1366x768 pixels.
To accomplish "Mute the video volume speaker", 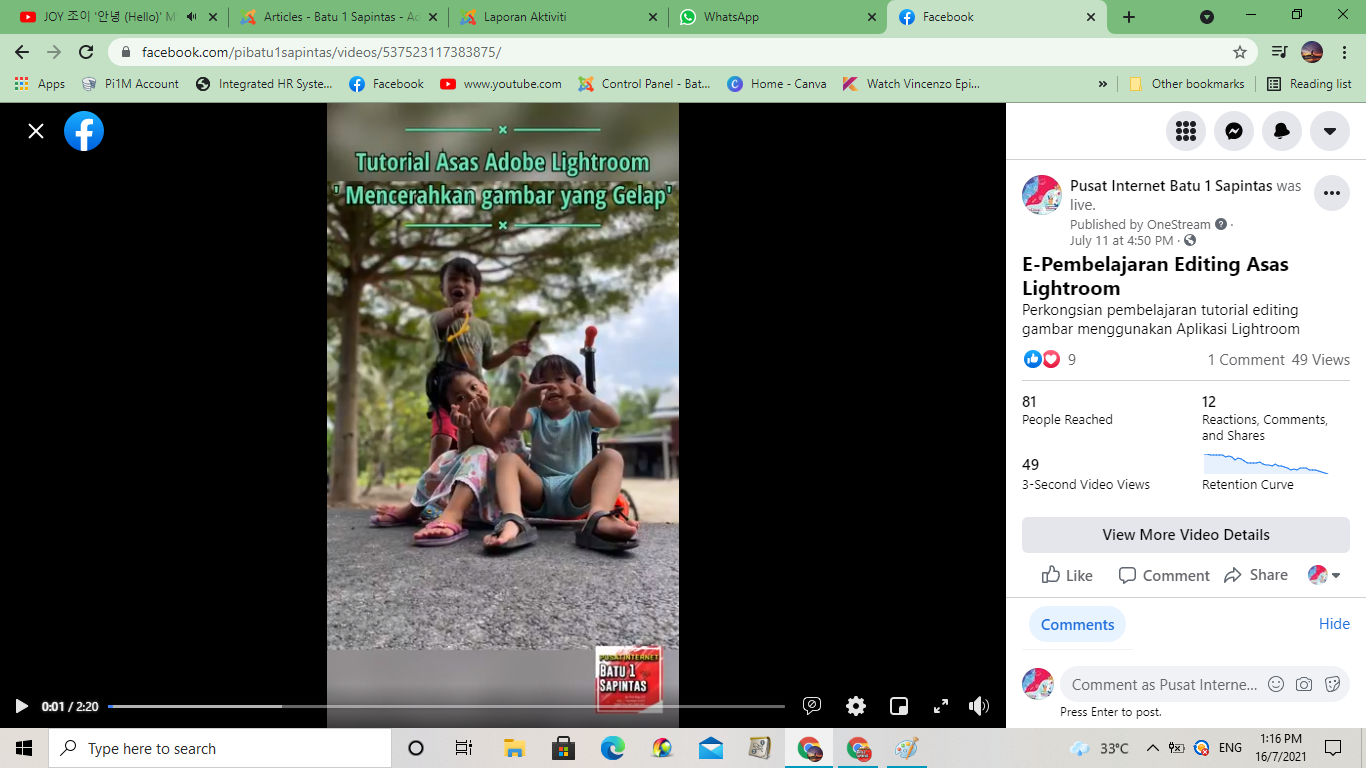I will pyautogui.click(x=979, y=706).
